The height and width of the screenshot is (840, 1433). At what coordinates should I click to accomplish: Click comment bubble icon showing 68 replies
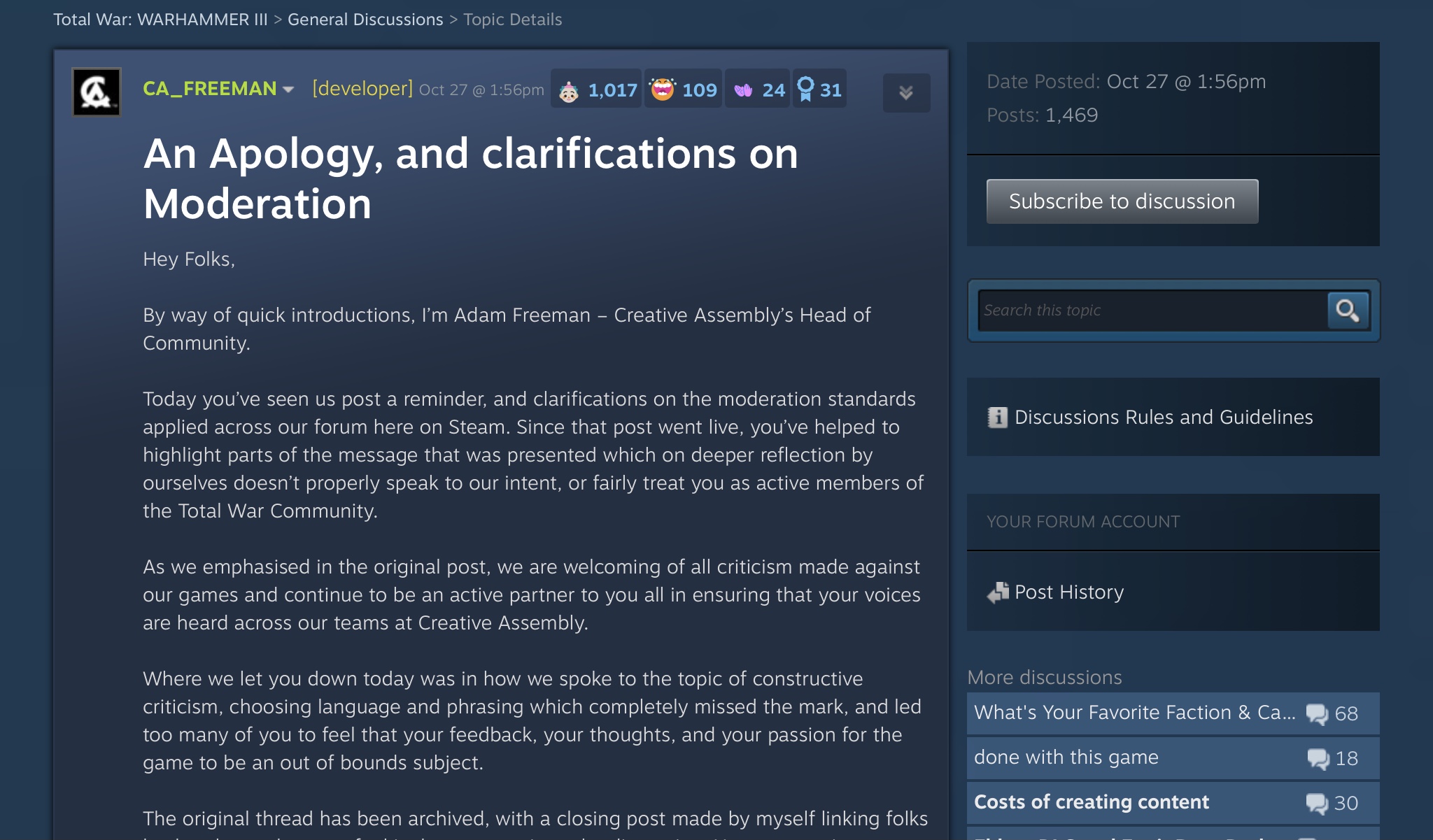click(1317, 714)
